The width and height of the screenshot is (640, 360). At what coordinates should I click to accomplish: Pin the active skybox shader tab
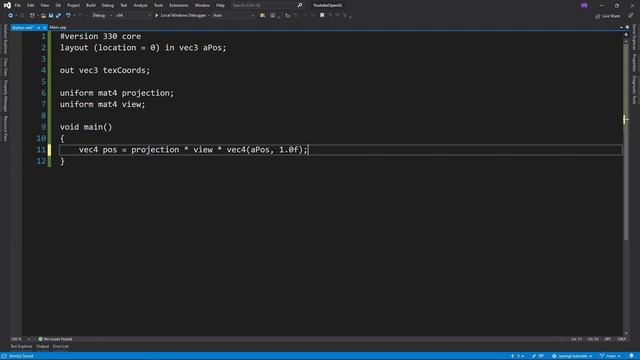(38, 27)
